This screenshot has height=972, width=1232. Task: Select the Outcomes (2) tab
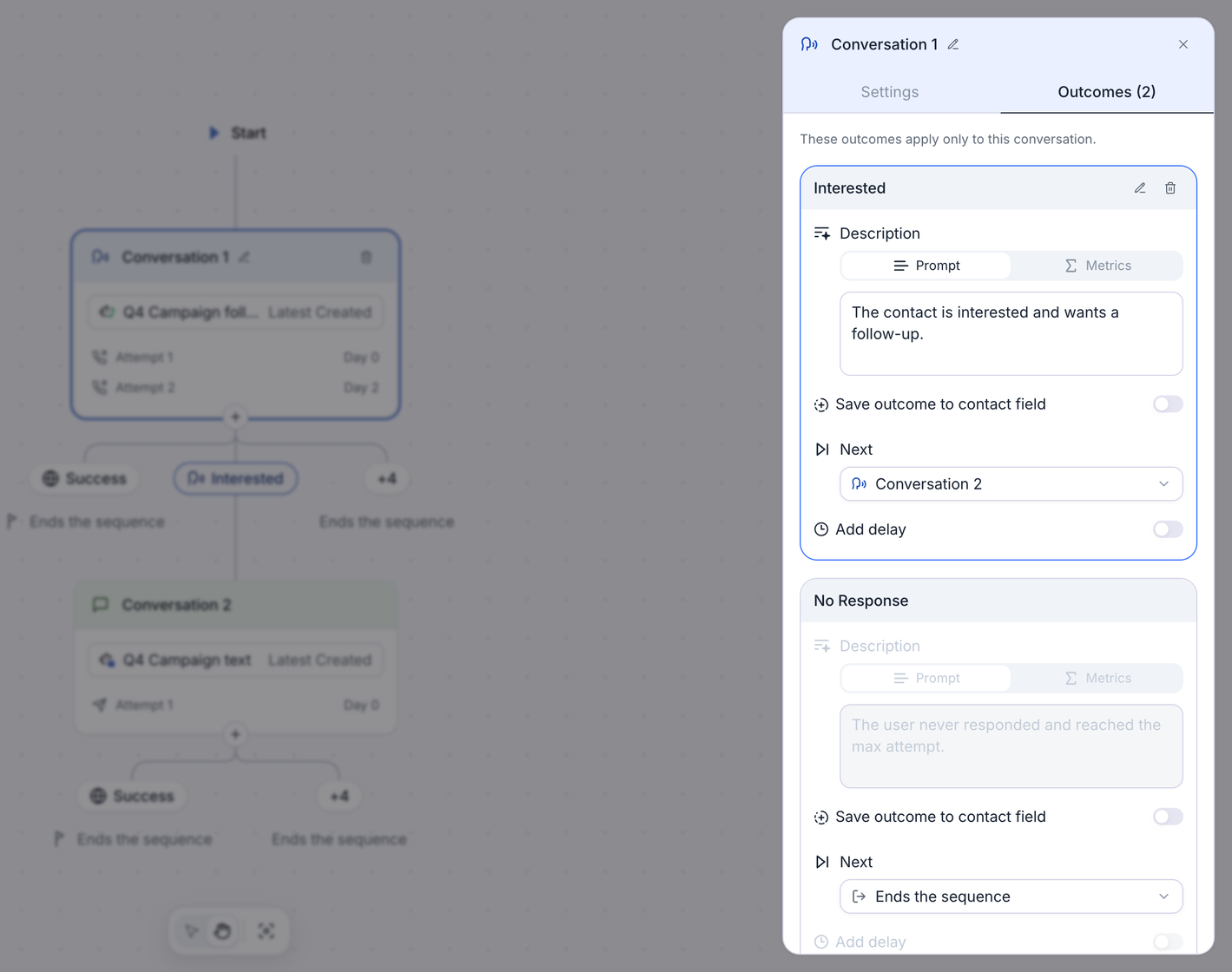pos(1107,92)
